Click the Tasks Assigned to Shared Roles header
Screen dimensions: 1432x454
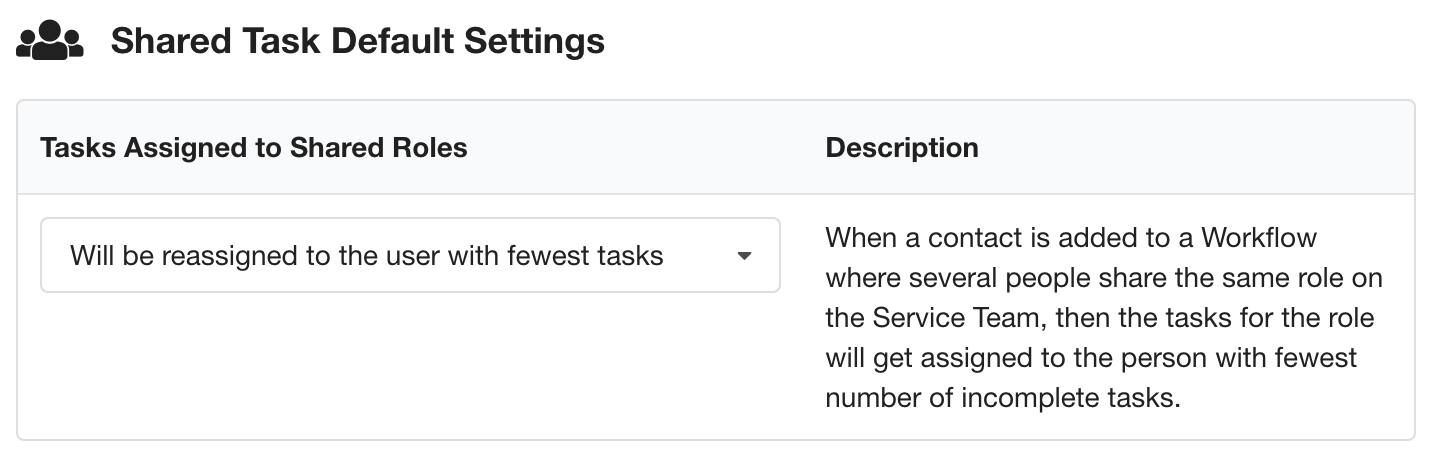254,148
